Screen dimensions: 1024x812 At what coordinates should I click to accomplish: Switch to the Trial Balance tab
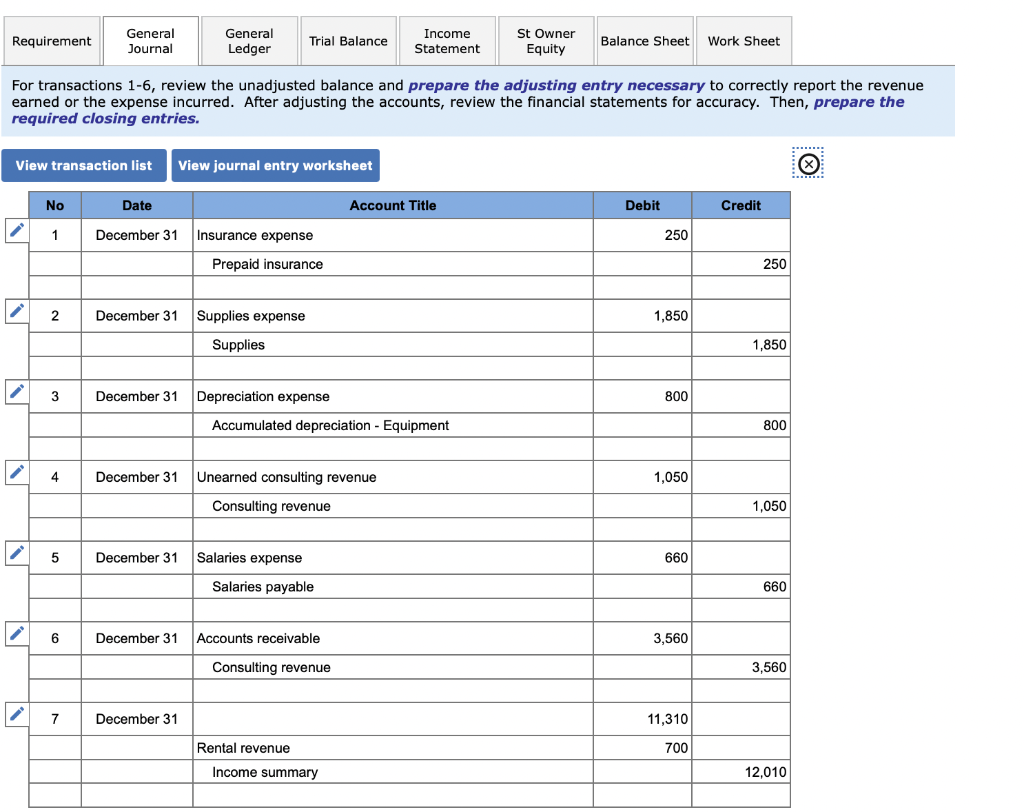(x=348, y=40)
